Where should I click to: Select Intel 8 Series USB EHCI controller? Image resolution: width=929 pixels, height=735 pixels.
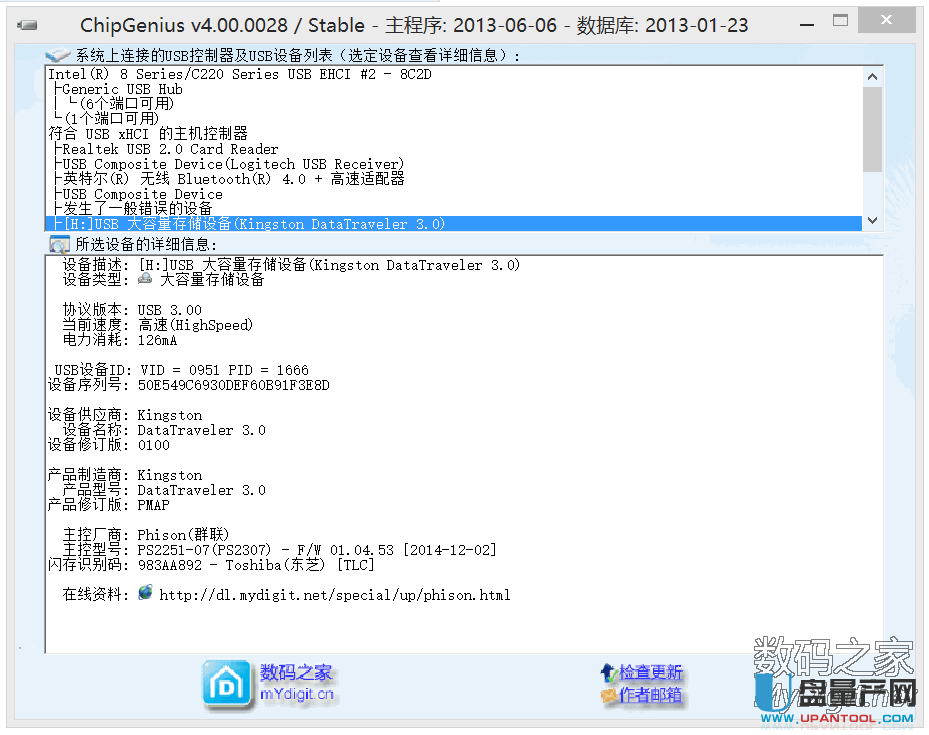click(x=240, y=74)
